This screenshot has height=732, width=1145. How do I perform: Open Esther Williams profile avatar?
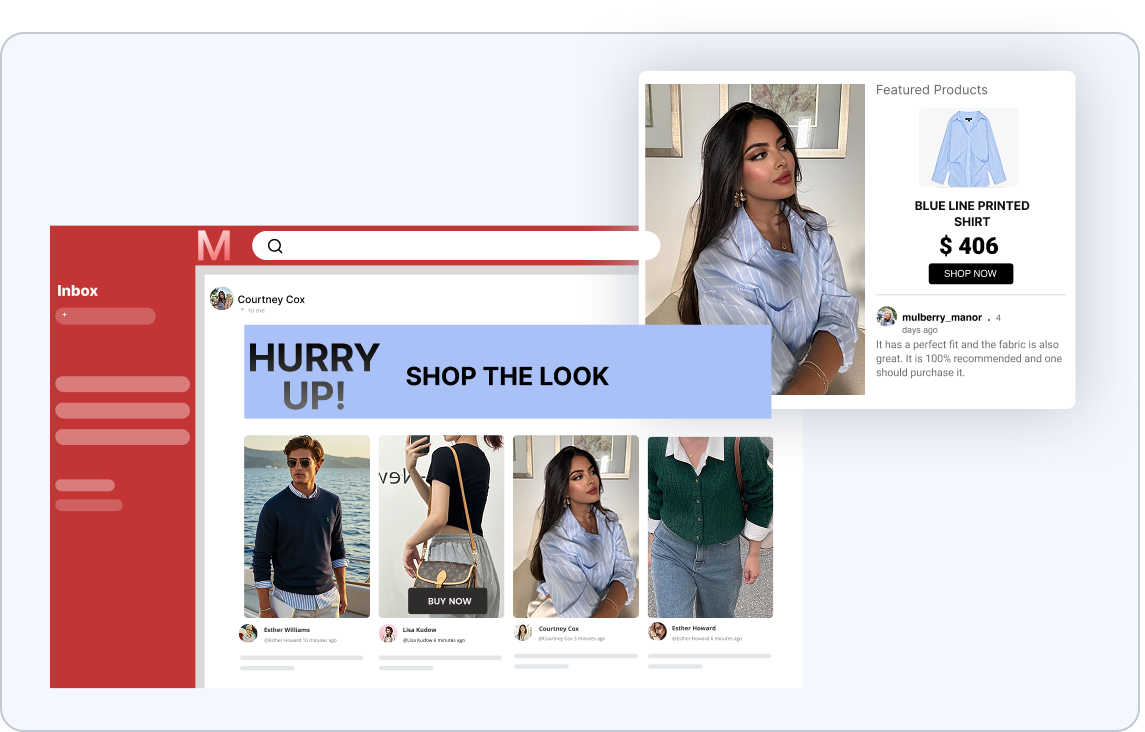(x=248, y=633)
